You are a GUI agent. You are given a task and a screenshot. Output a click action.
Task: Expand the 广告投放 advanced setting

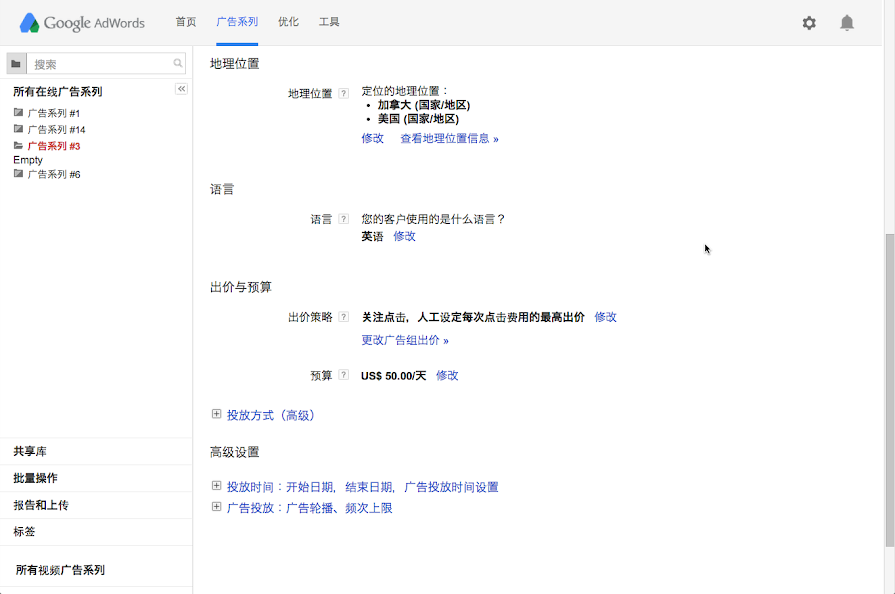coord(216,508)
